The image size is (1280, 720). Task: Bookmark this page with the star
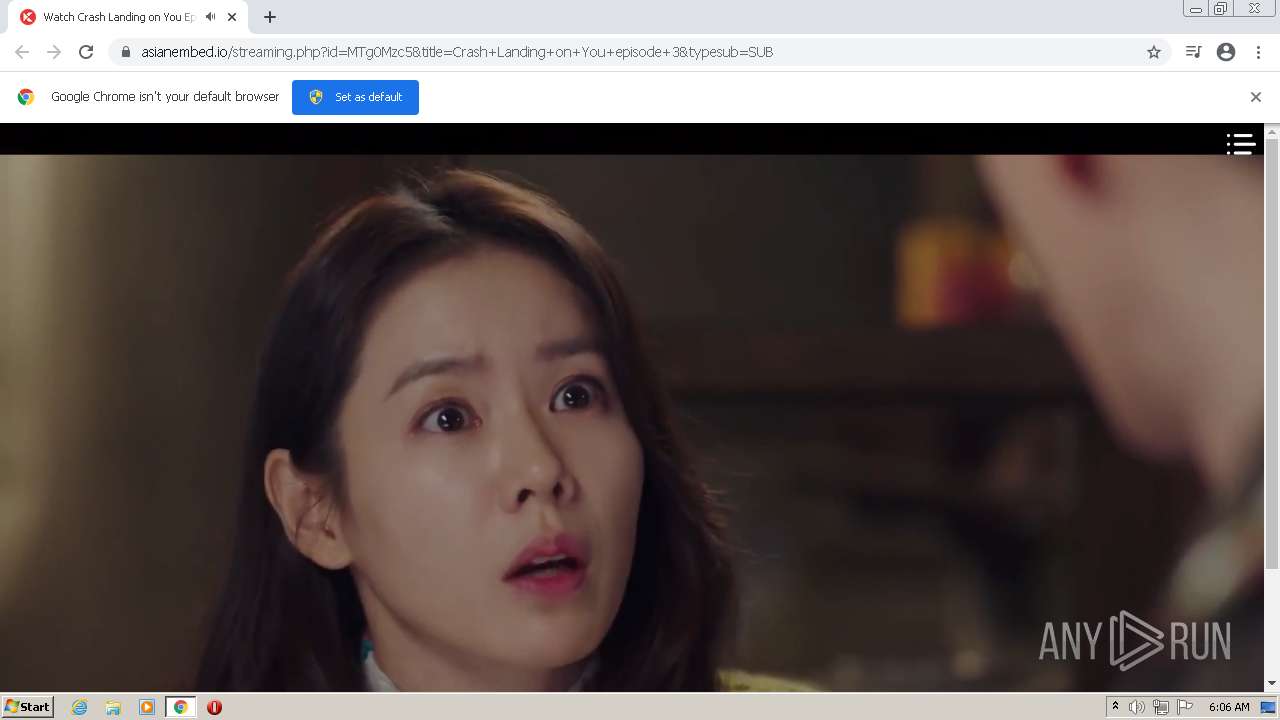coord(1154,52)
